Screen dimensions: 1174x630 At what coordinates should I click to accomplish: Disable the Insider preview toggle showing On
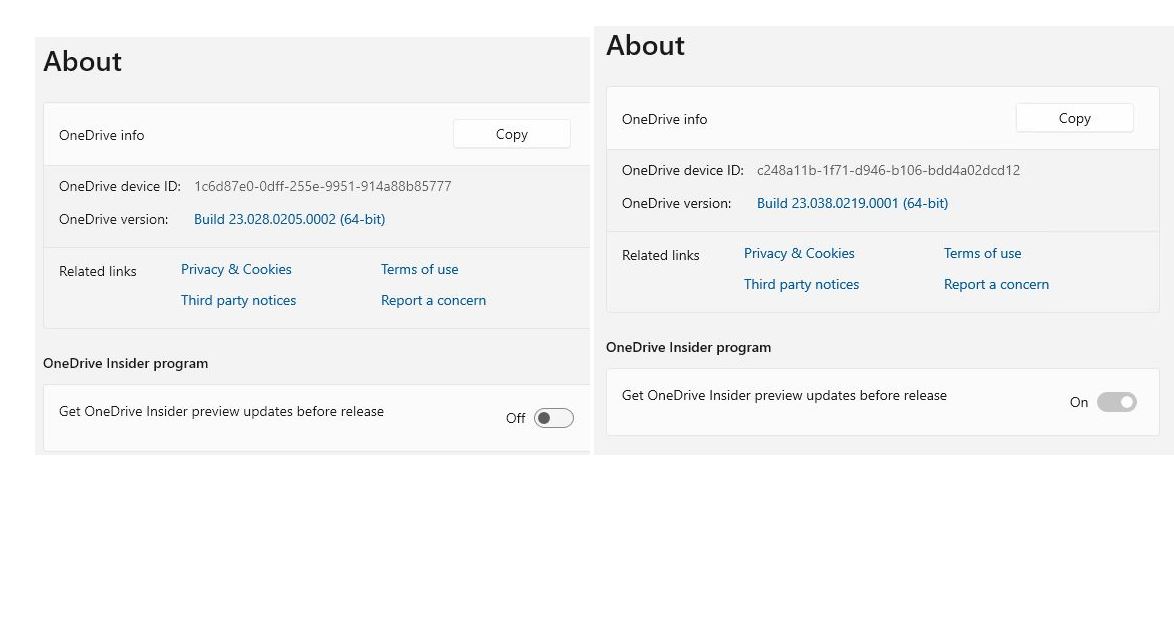tap(1116, 402)
